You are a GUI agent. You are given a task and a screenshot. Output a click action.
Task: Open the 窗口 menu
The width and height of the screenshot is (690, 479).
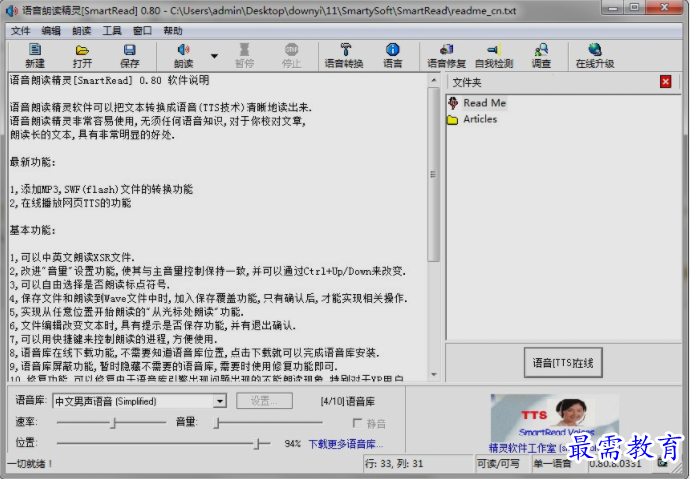tap(142, 31)
